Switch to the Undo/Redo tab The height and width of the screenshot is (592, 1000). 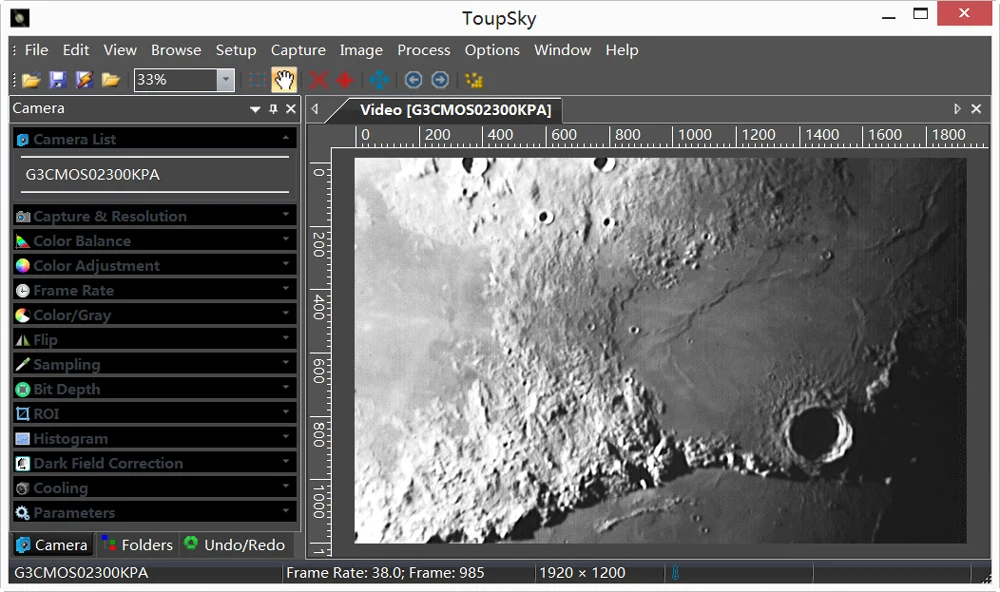[x=235, y=545]
